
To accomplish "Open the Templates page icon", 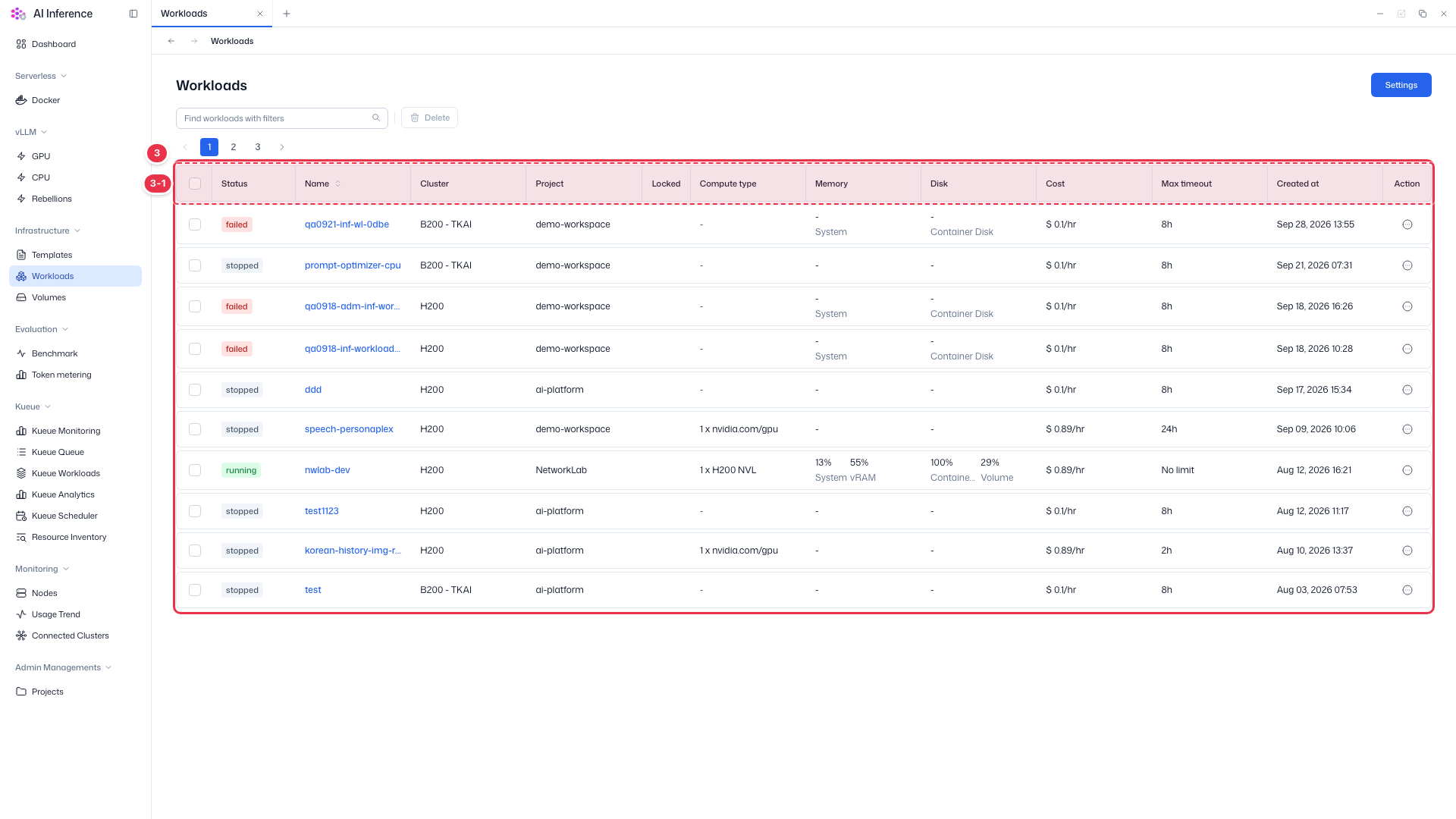I will tap(21, 255).
